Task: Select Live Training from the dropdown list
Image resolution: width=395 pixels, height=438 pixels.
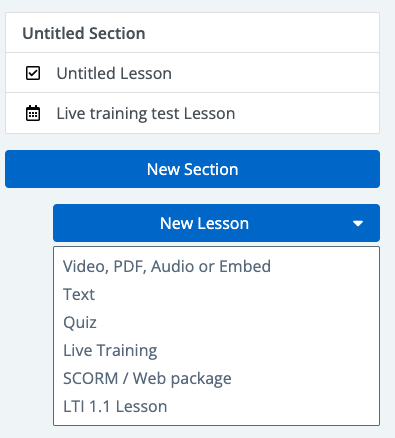Action: [x=110, y=350]
